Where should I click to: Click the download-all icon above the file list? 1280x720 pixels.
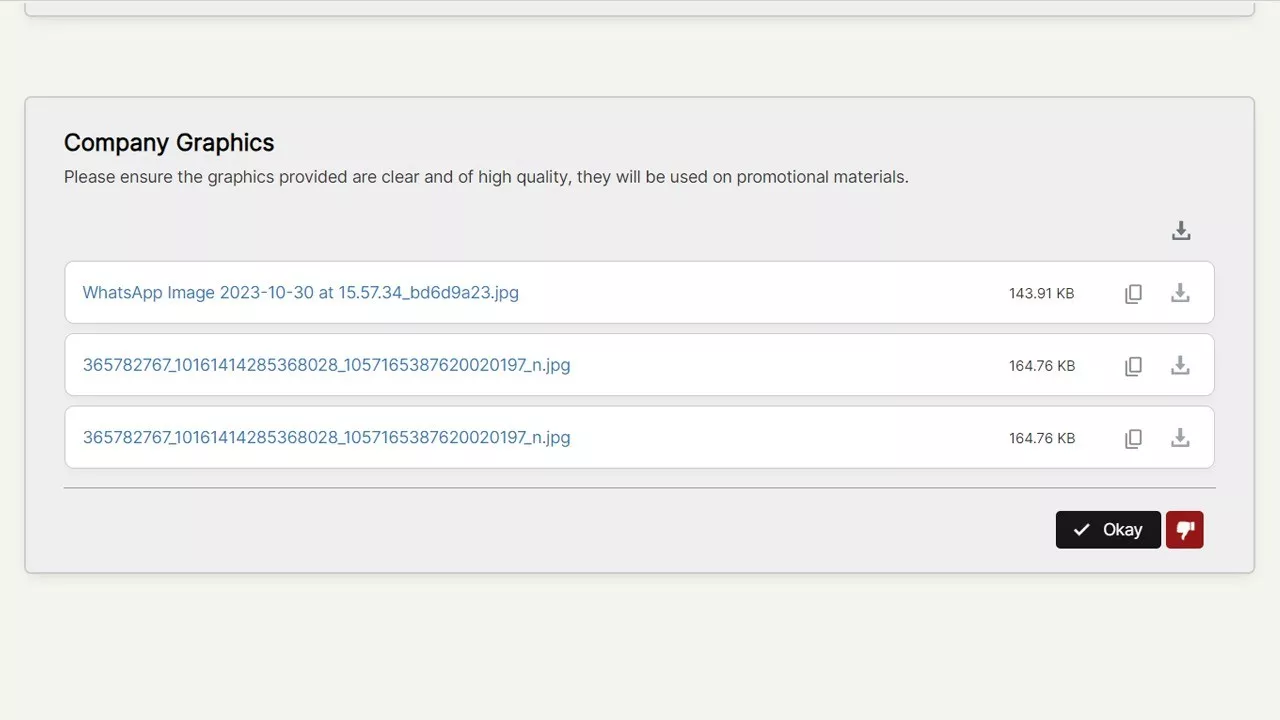coord(1181,231)
